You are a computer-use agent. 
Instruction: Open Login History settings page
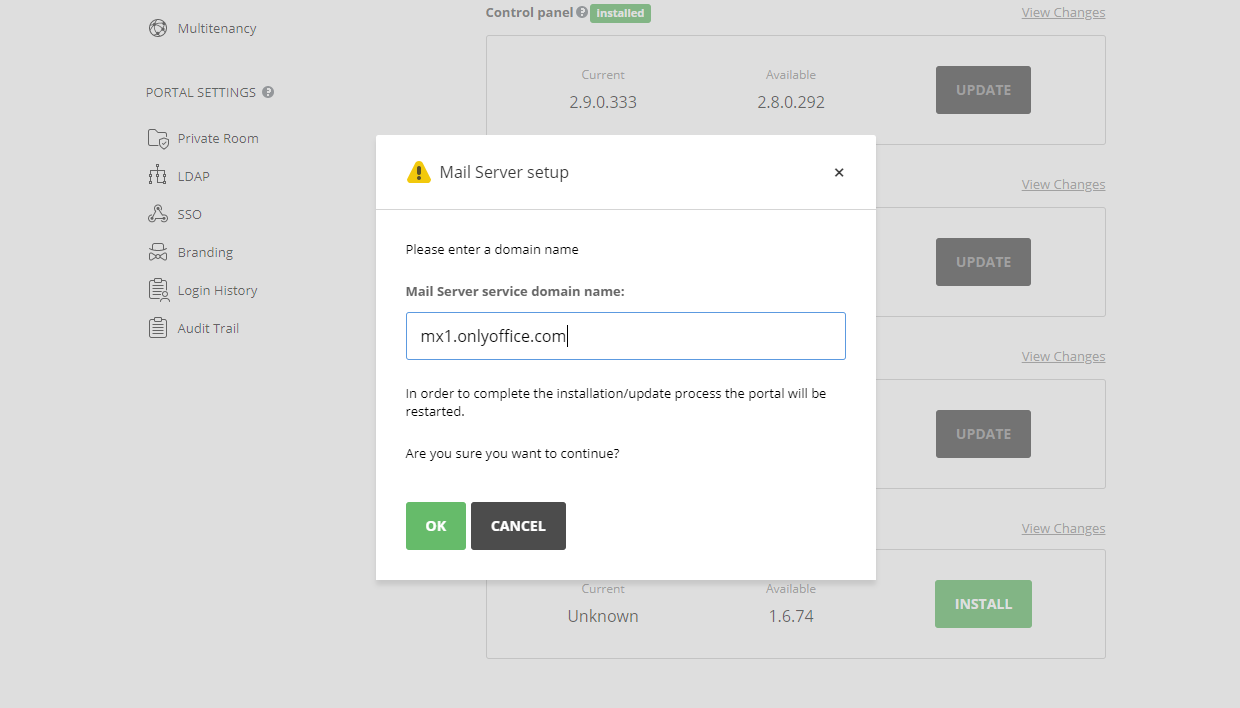(217, 291)
